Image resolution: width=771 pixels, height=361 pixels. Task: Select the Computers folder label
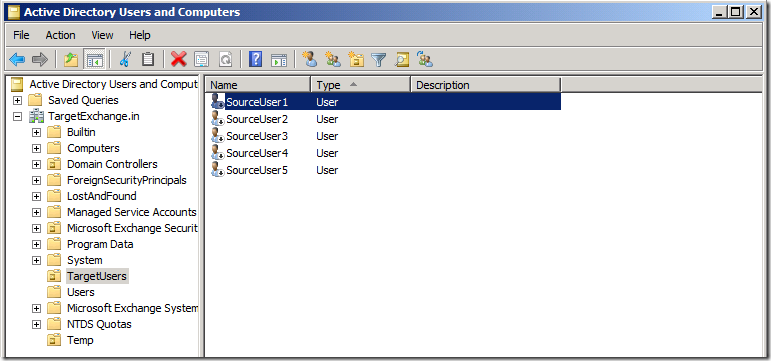coord(93,149)
